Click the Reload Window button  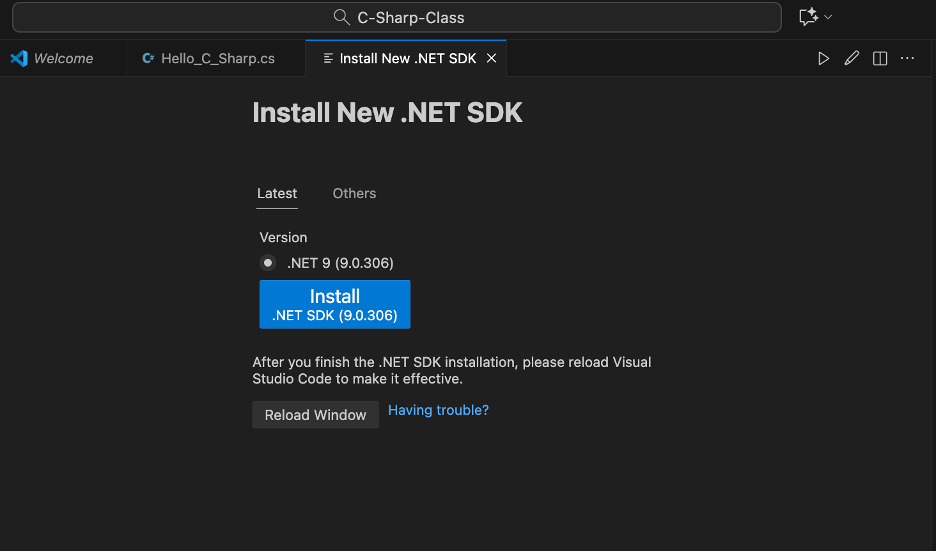pyautogui.click(x=315, y=415)
